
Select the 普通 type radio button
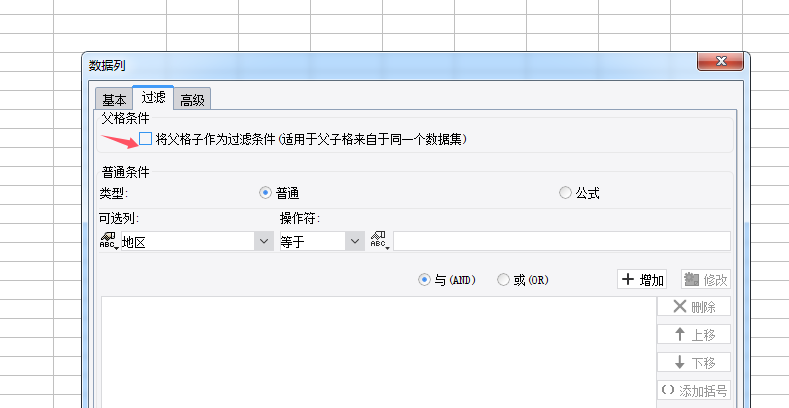tap(265, 193)
